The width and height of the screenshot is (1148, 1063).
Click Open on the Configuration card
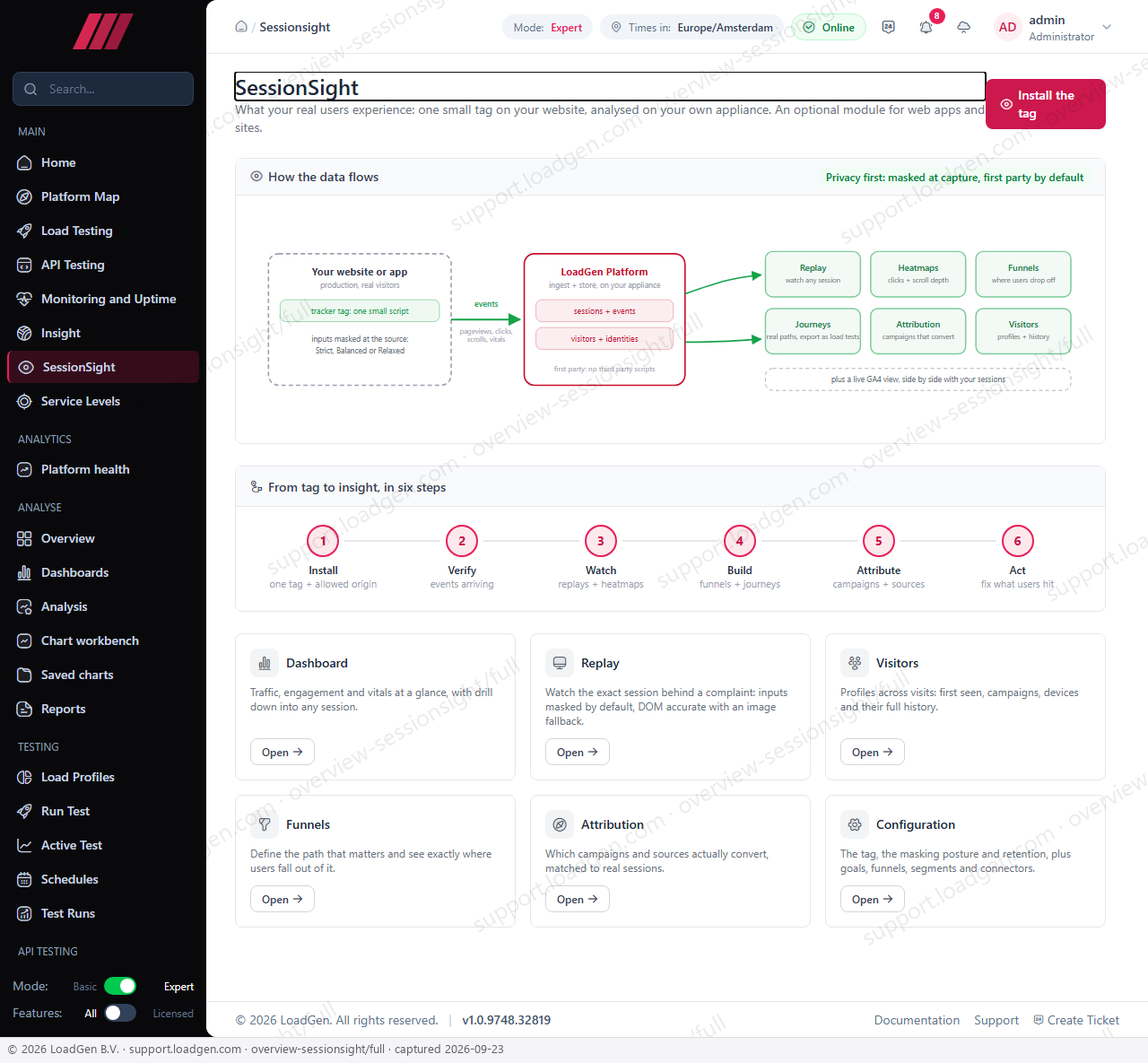pyautogui.click(x=872, y=899)
